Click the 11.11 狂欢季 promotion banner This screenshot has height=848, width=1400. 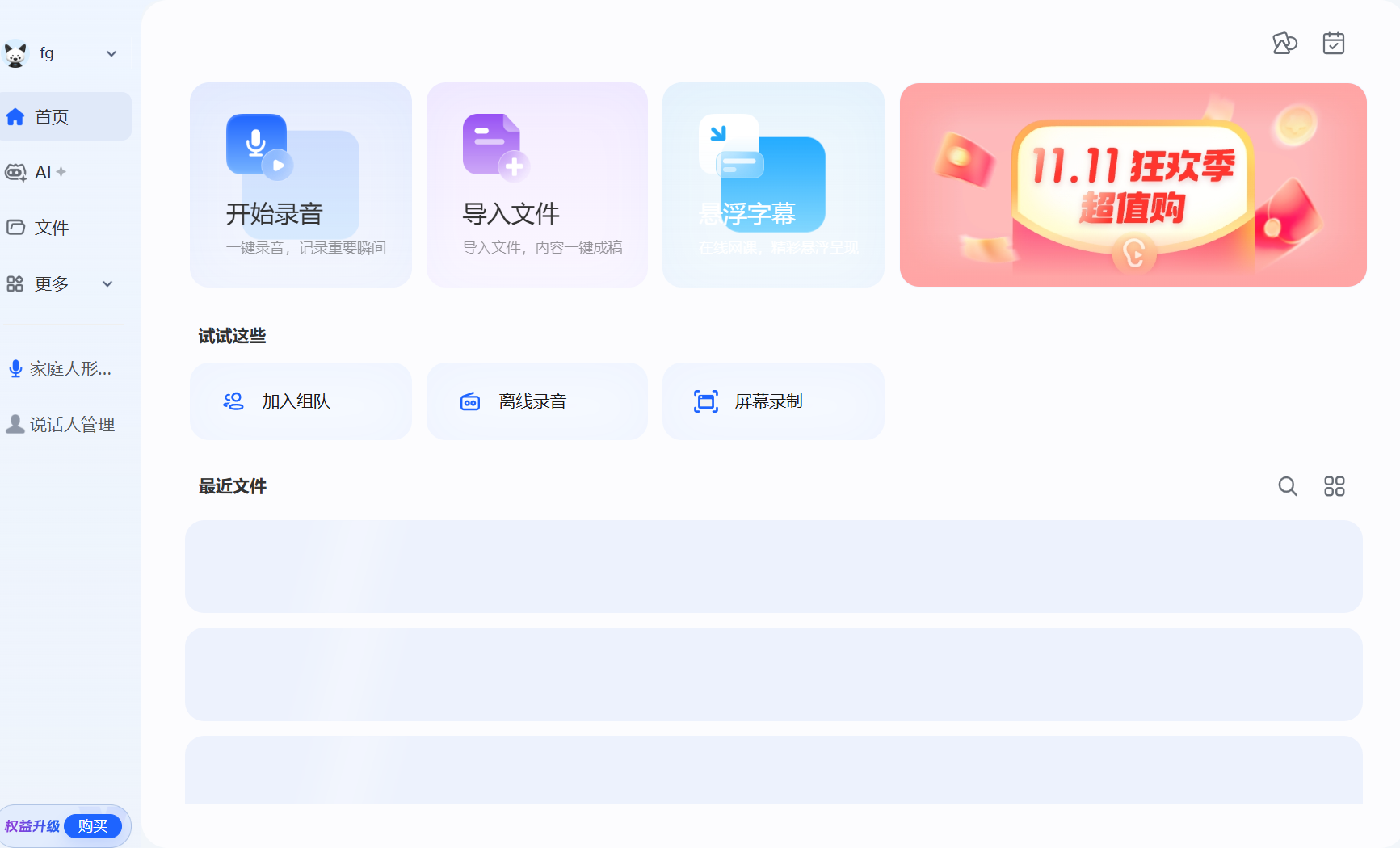tap(1133, 185)
